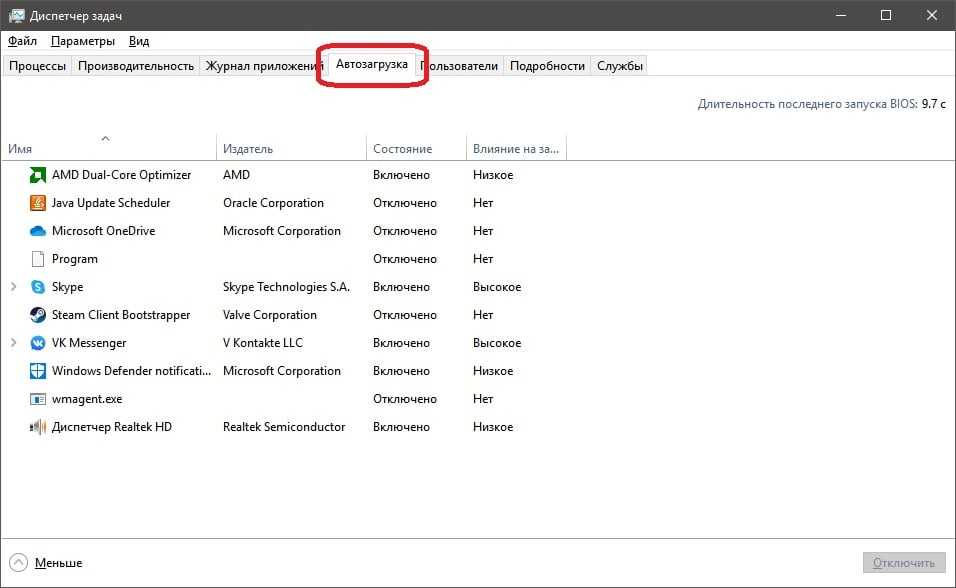Image resolution: width=956 pixels, height=588 pixels.
Task: Expand the VK Messenger entry chevron
Action: tap(13, 343)
